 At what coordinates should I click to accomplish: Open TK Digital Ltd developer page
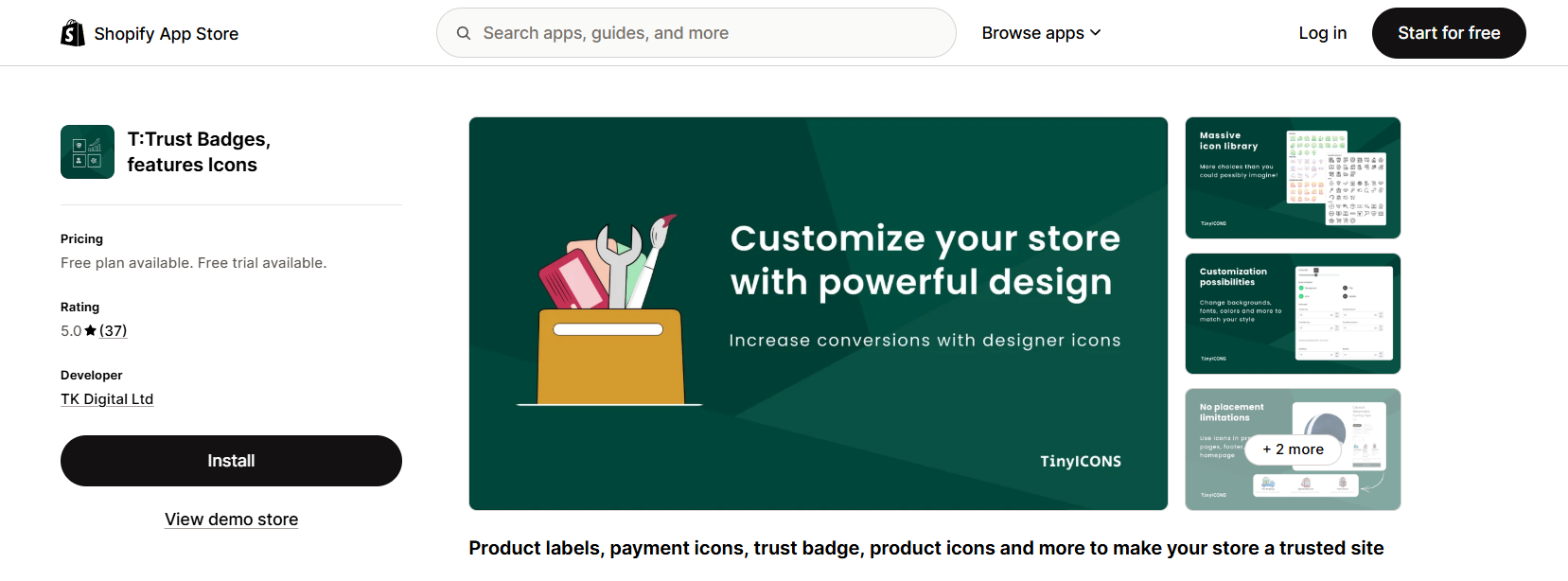pos(107,399)
